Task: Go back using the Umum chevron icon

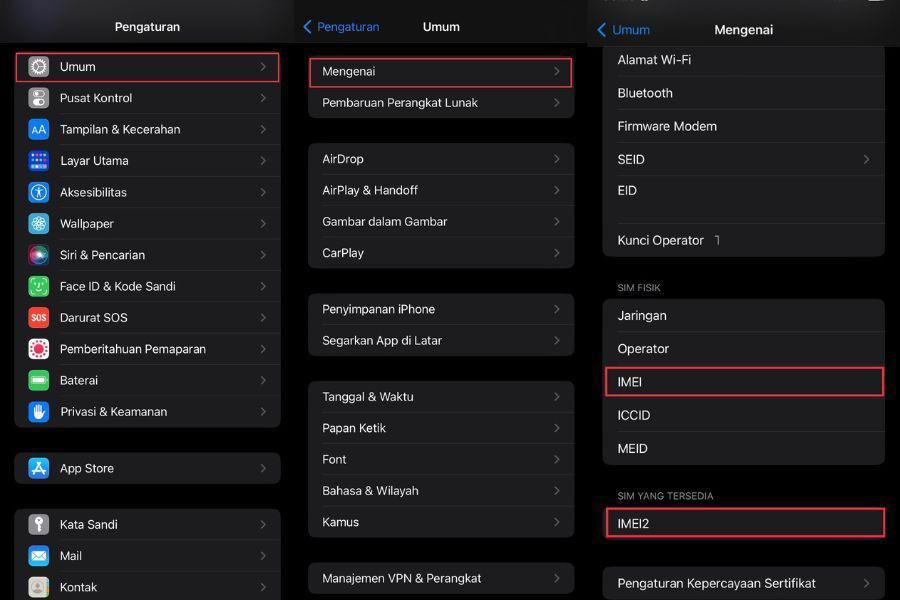Action: 602,30
